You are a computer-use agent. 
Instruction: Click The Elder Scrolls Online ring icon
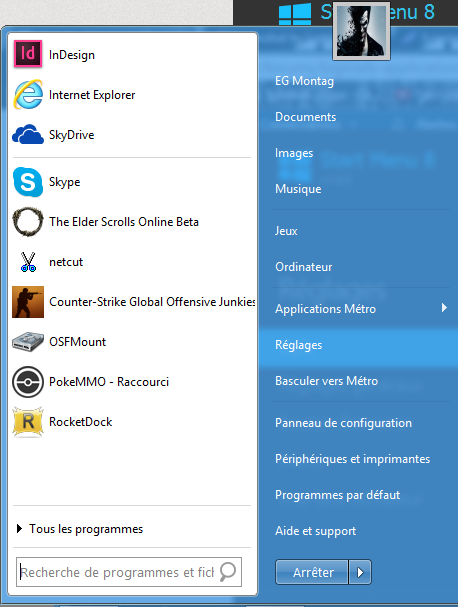[28, 222]
